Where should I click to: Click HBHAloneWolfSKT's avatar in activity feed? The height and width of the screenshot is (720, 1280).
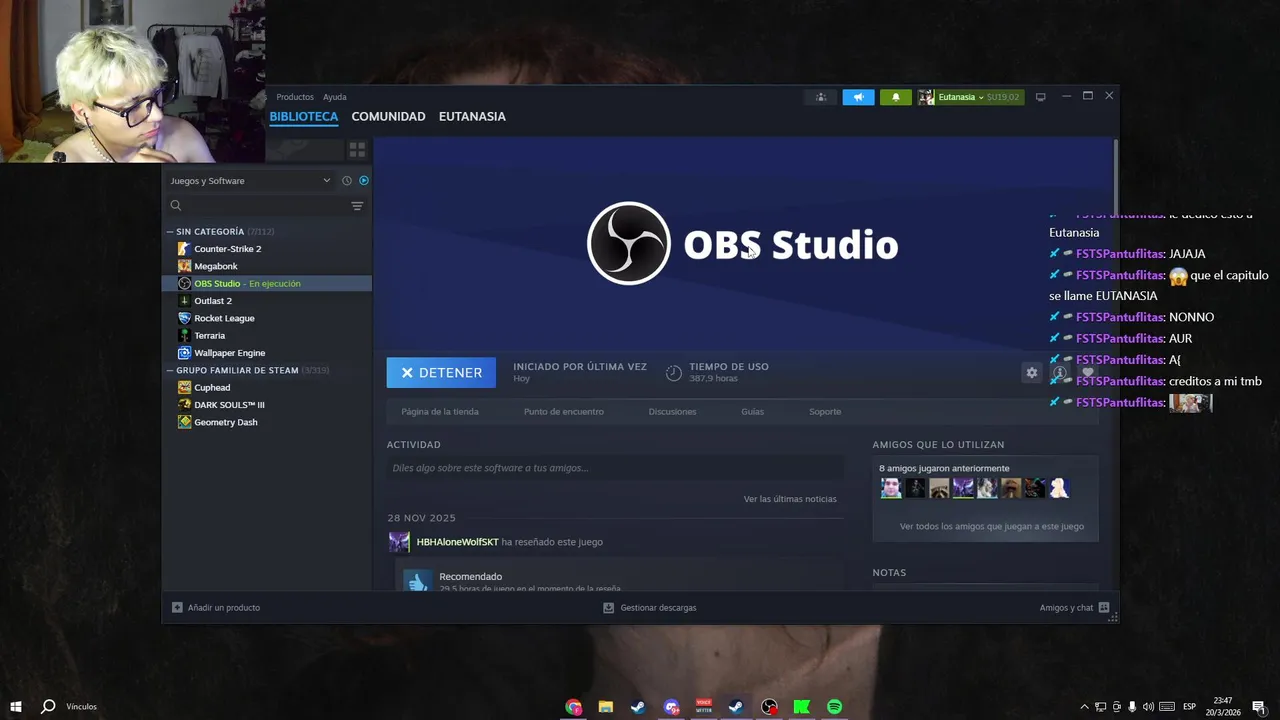tap(399, 542)
